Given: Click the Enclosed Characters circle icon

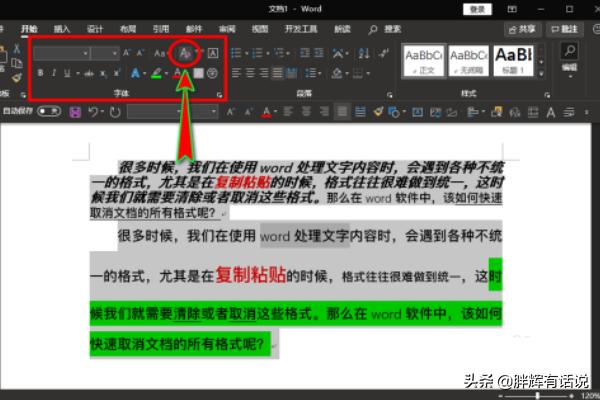Looking at the screenshot, I should tap(212, 73).
